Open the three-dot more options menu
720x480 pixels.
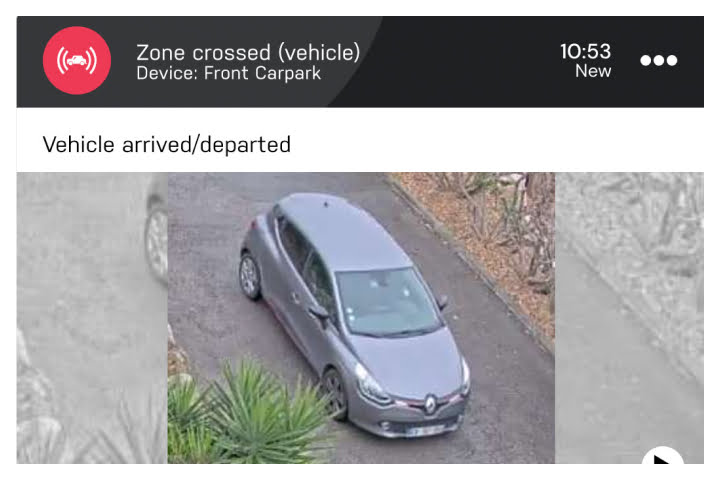pyautogui.click(x=658, y=61)
